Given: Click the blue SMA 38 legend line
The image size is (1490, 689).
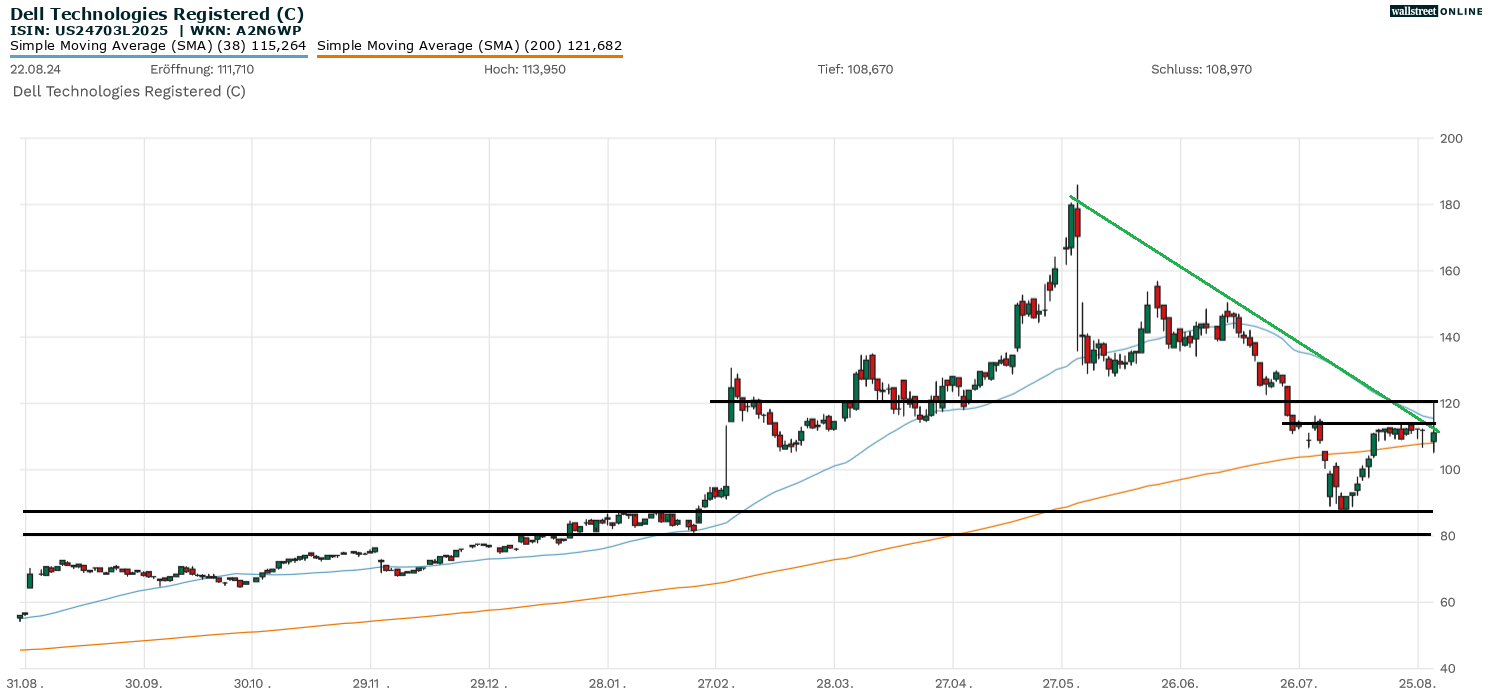Looking at the screenshot, I should coord(158,57).
